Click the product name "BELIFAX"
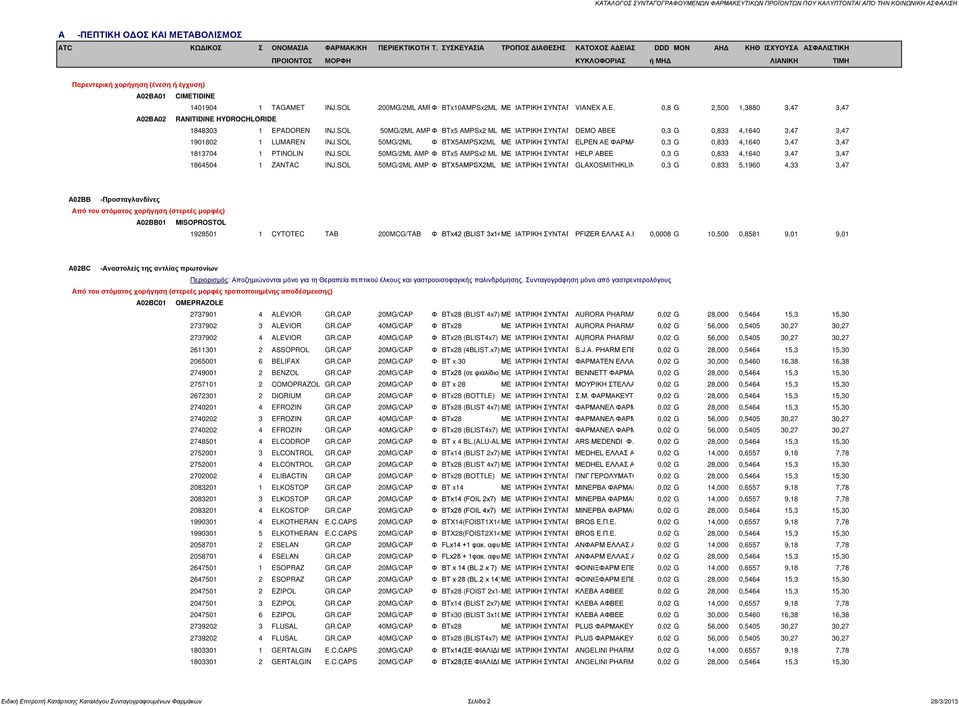 286,362
